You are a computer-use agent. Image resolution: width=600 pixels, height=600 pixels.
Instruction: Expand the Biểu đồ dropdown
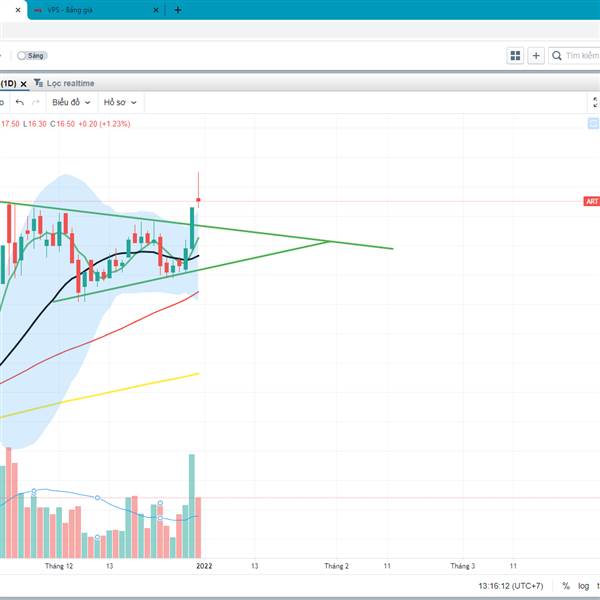point(71,102)
